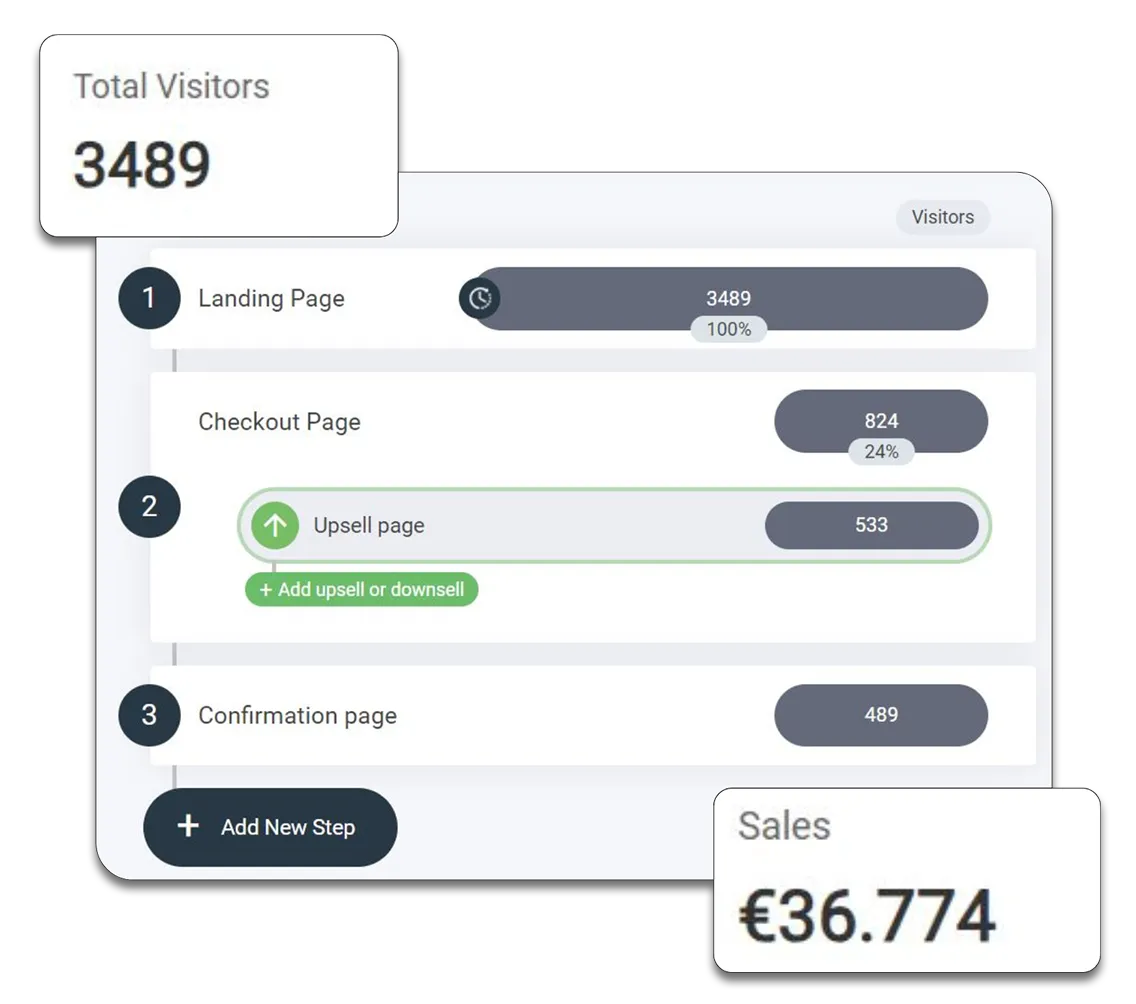This screenshot has height=1004, width=1136.
Task: Select the Checkout Page step label
Action: pos(279,422)
